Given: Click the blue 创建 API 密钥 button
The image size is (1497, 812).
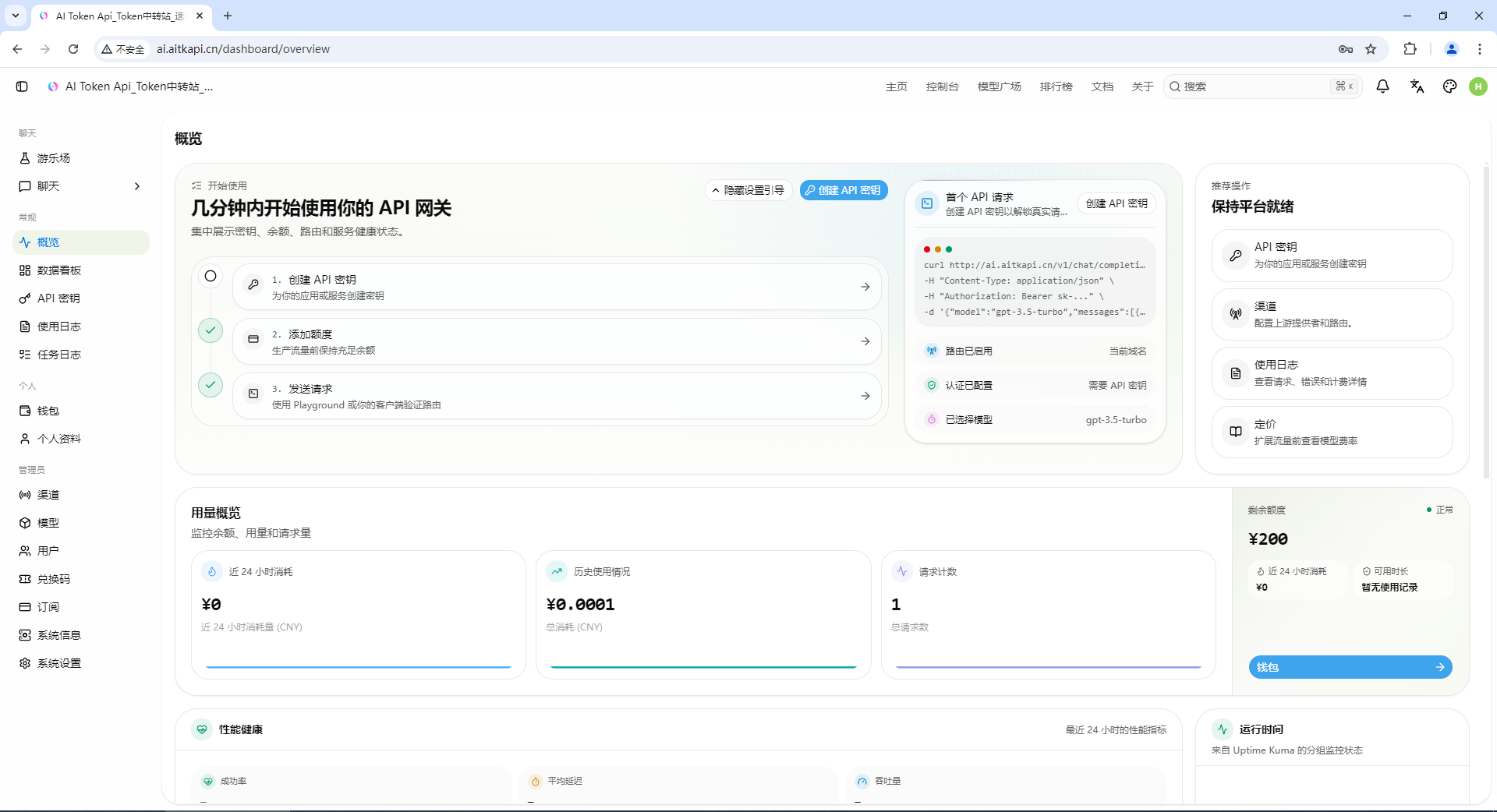Looking at the screenshot, I should 844,190.
